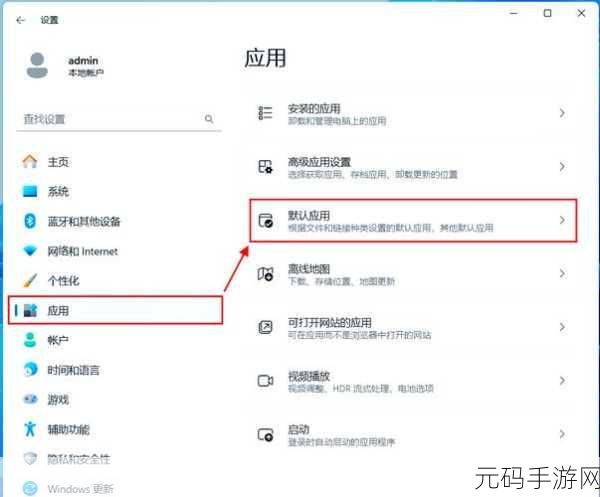Image resolution: width=600 pixels, height=497 pixels.
Task: Open 离线地图 title
Action: coord(309,269)
